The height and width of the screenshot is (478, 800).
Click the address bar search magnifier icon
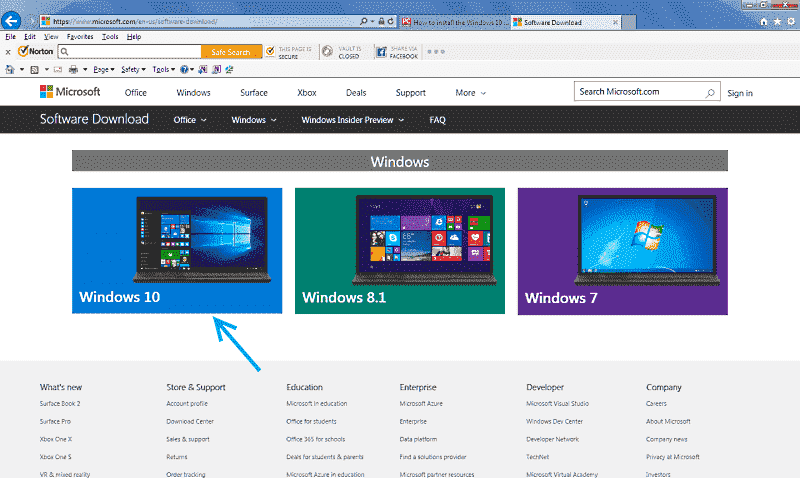pyautogui.click(x=364, y=21)
